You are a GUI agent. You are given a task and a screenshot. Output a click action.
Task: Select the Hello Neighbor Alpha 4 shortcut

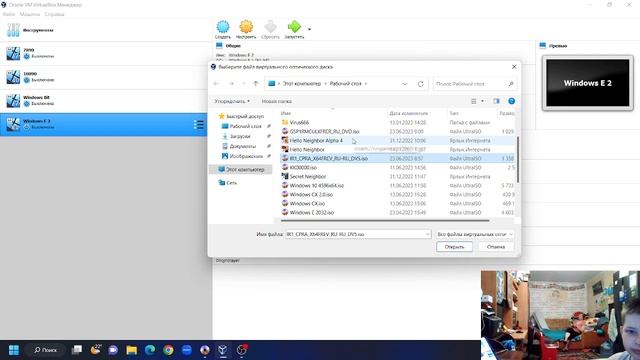(313, 140)
